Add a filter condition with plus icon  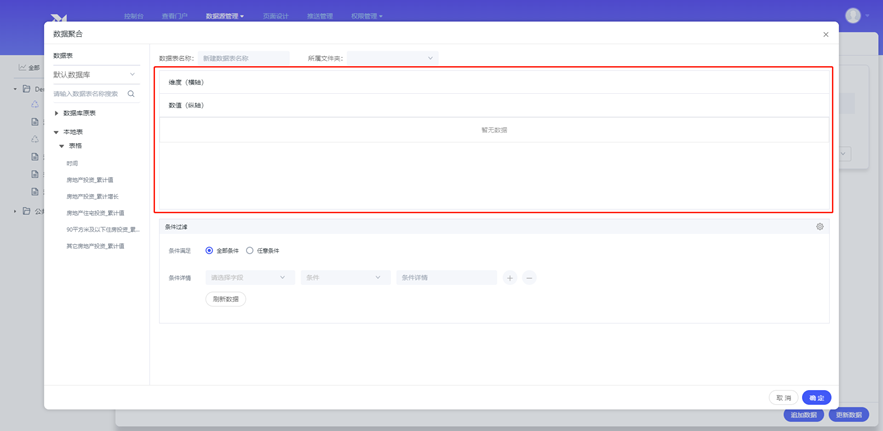click(x=510, y=278)
